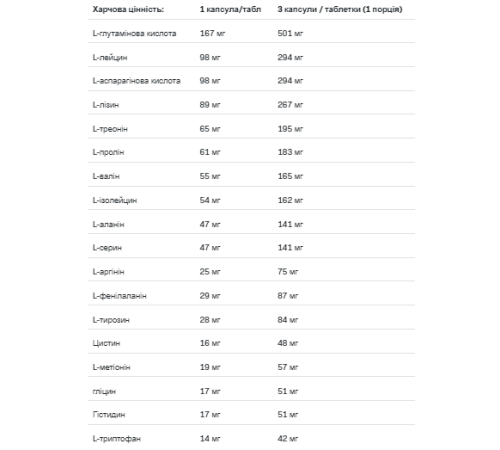This screenshot has width=500, height=450.
Task: Select the '3 капсули / таблетки (1 порція)' header
Action: point(340,9)
